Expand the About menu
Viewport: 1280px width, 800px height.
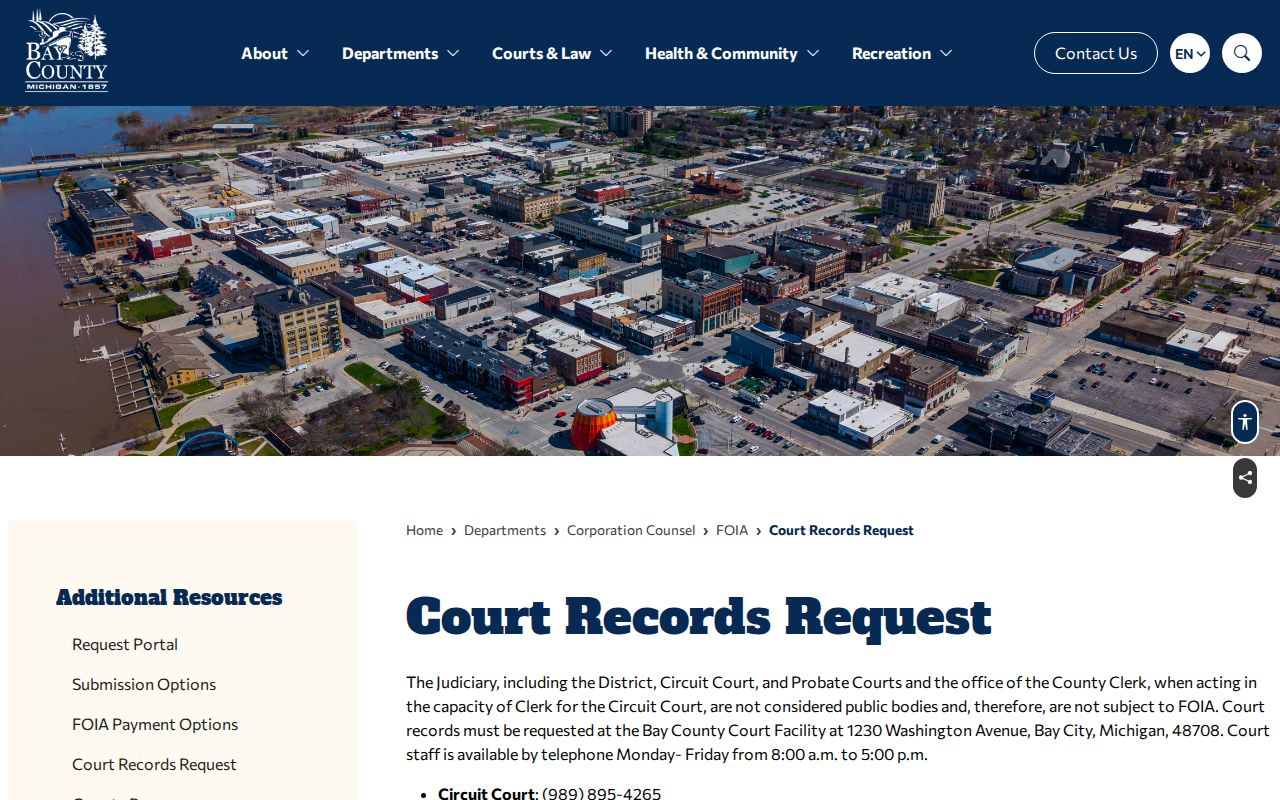pyautogui.click(x=275, y=53)
